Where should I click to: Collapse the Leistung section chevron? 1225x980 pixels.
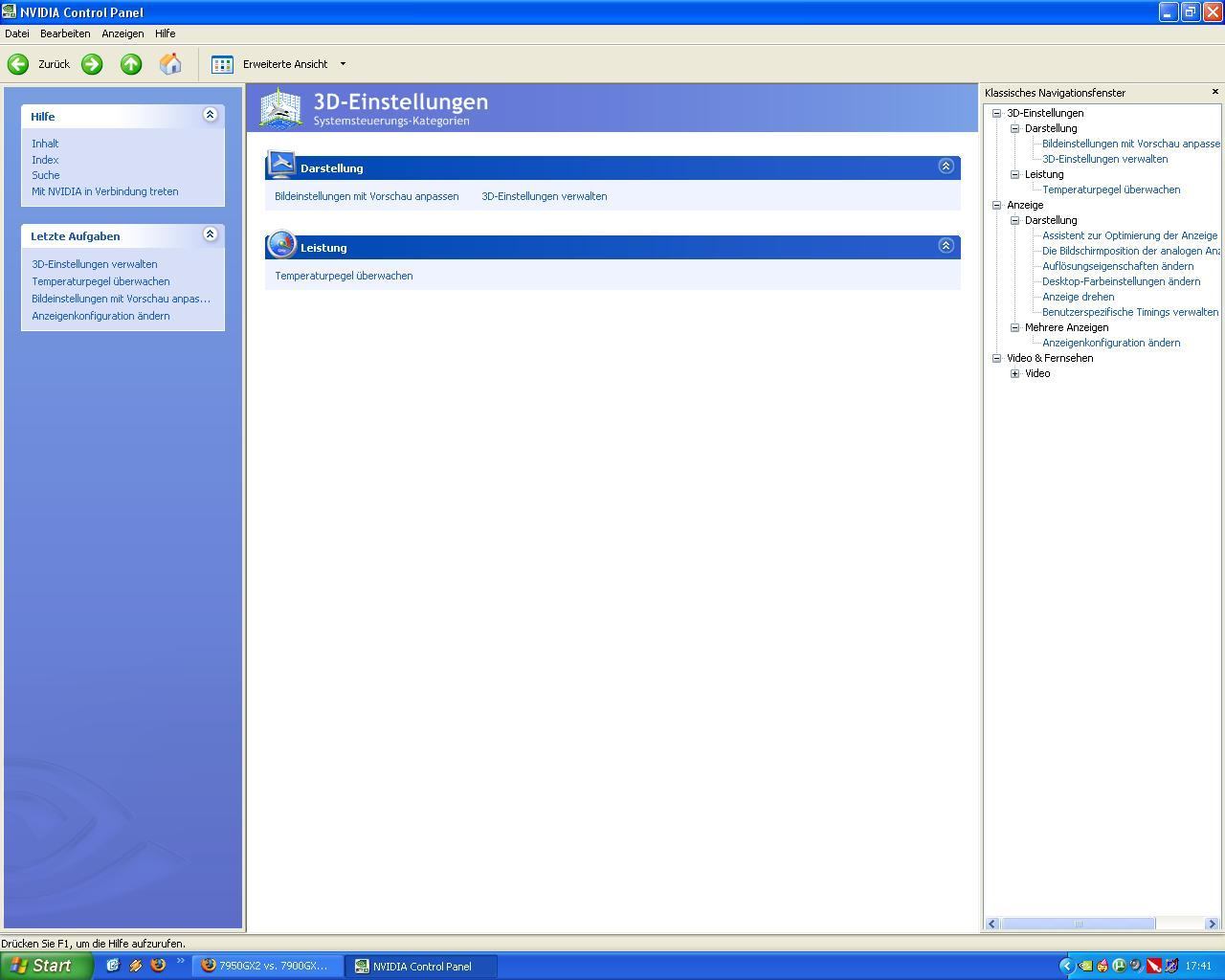tap(946, 245)
